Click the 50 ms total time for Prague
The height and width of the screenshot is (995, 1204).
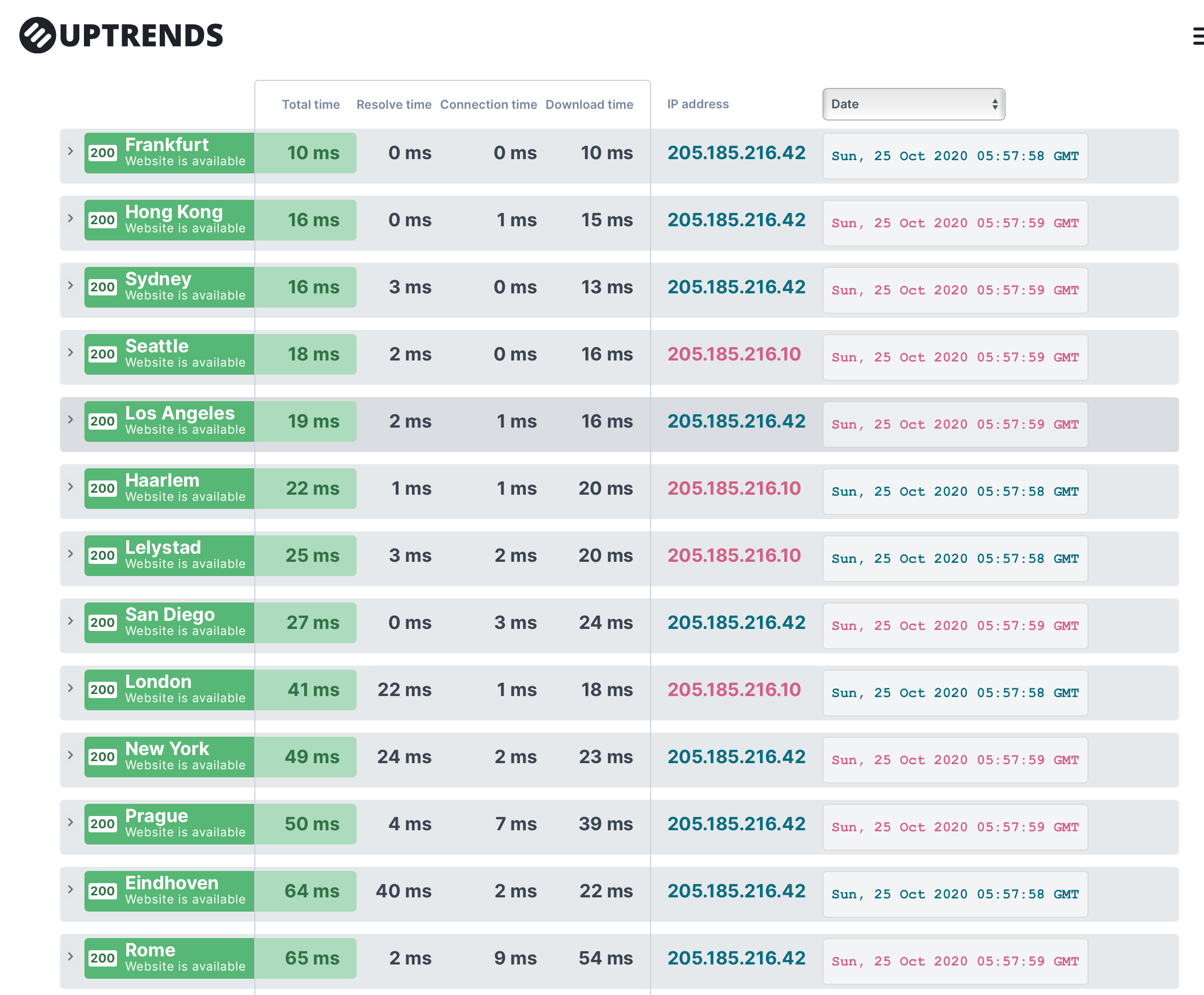pyautogui.click(x=312, y=824)
